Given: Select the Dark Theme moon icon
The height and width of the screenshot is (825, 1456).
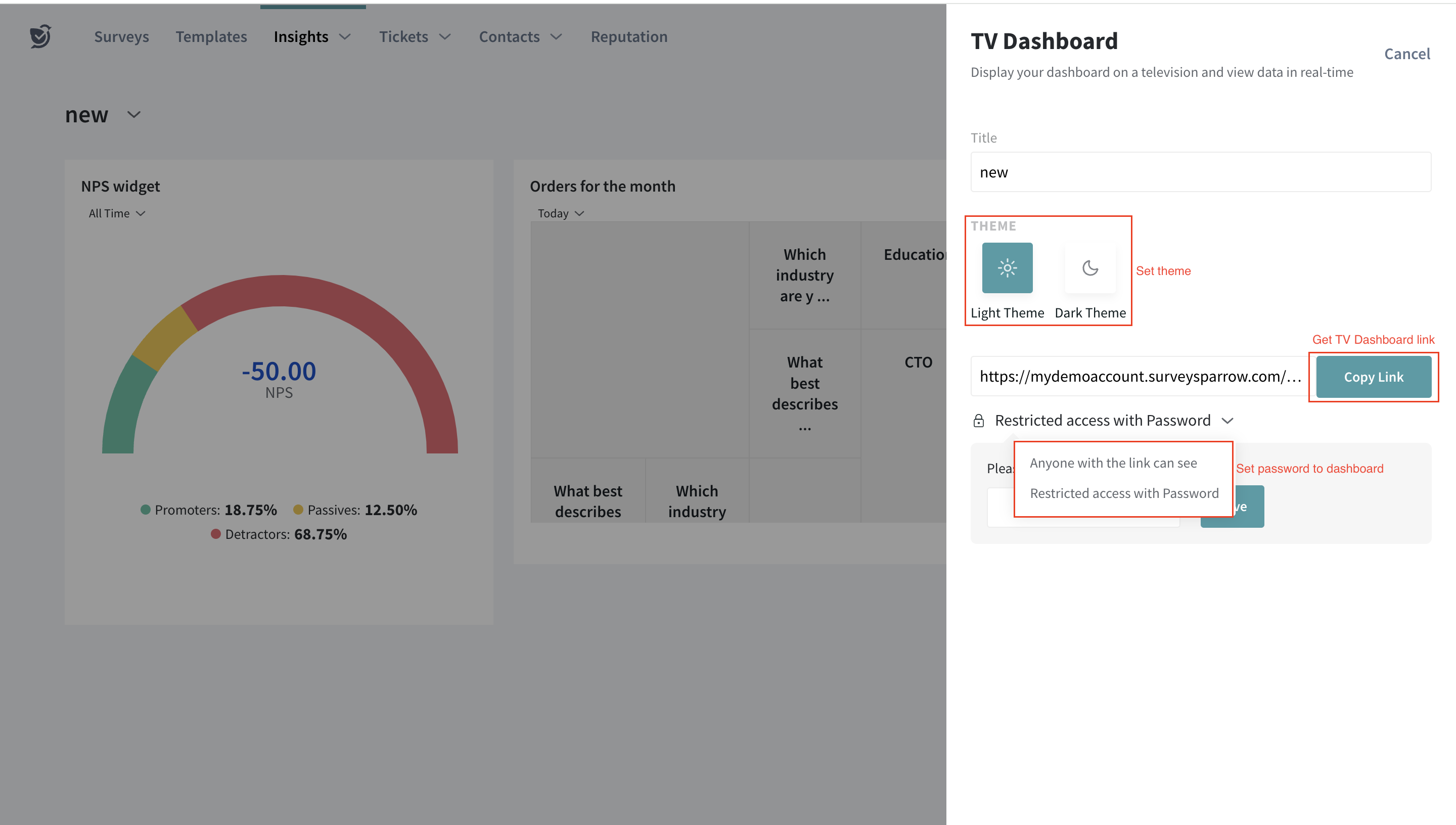Looking at the screenshot, I should tap(1089, 267).
